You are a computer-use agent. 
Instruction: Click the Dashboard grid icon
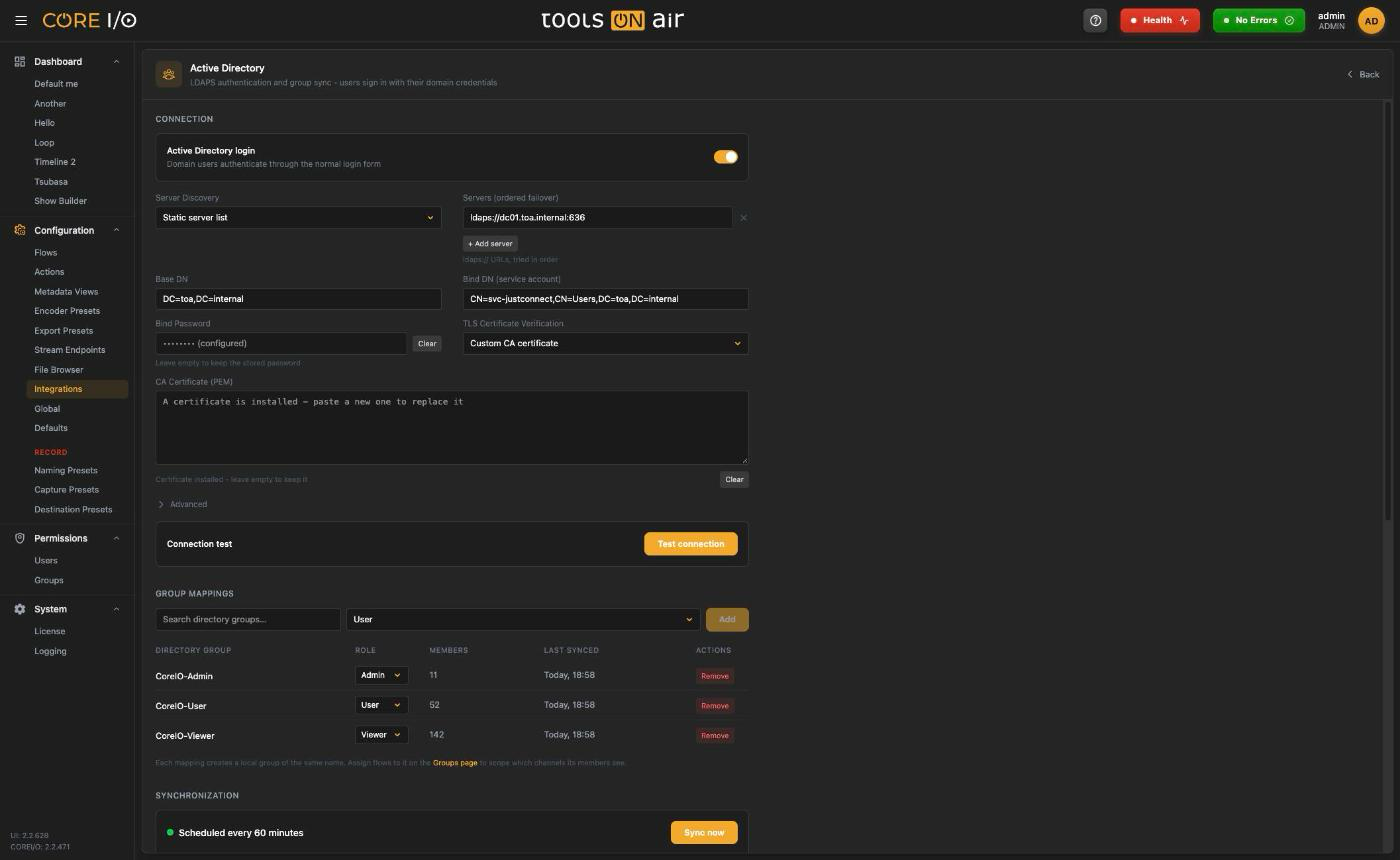click(19, 62)
